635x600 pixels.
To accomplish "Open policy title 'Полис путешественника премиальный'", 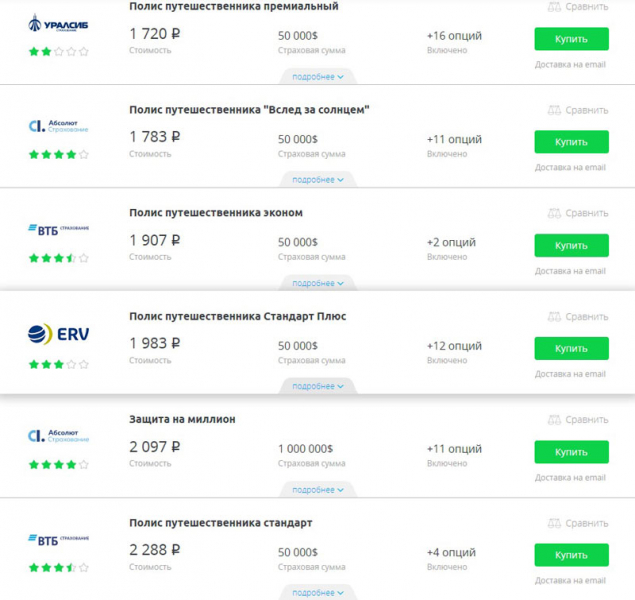I will (233, 6).
